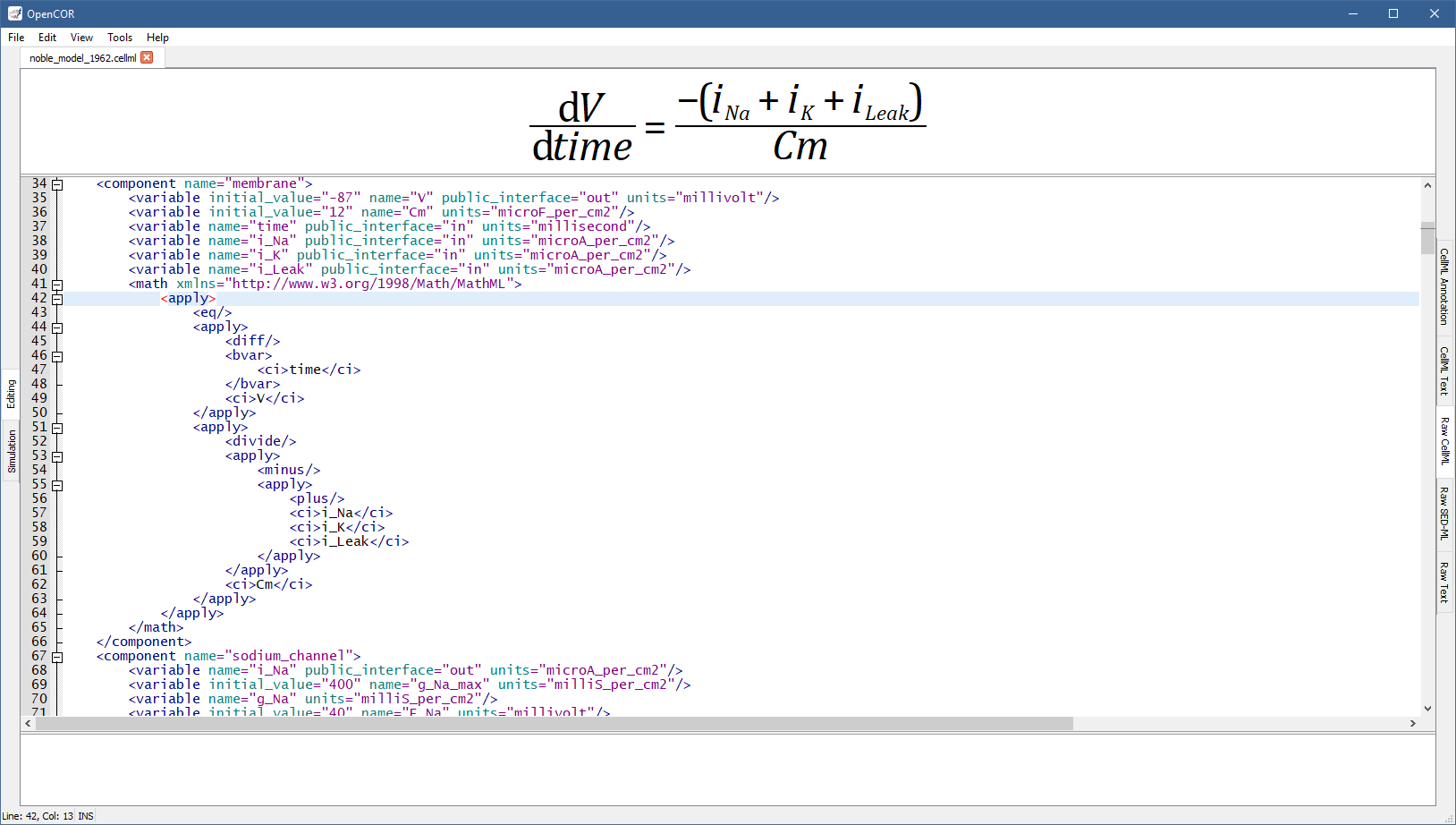Click the horizontal scrollbar right arrow
The height and width of the screenshot is (825, 1456).
pos(1412,723)
